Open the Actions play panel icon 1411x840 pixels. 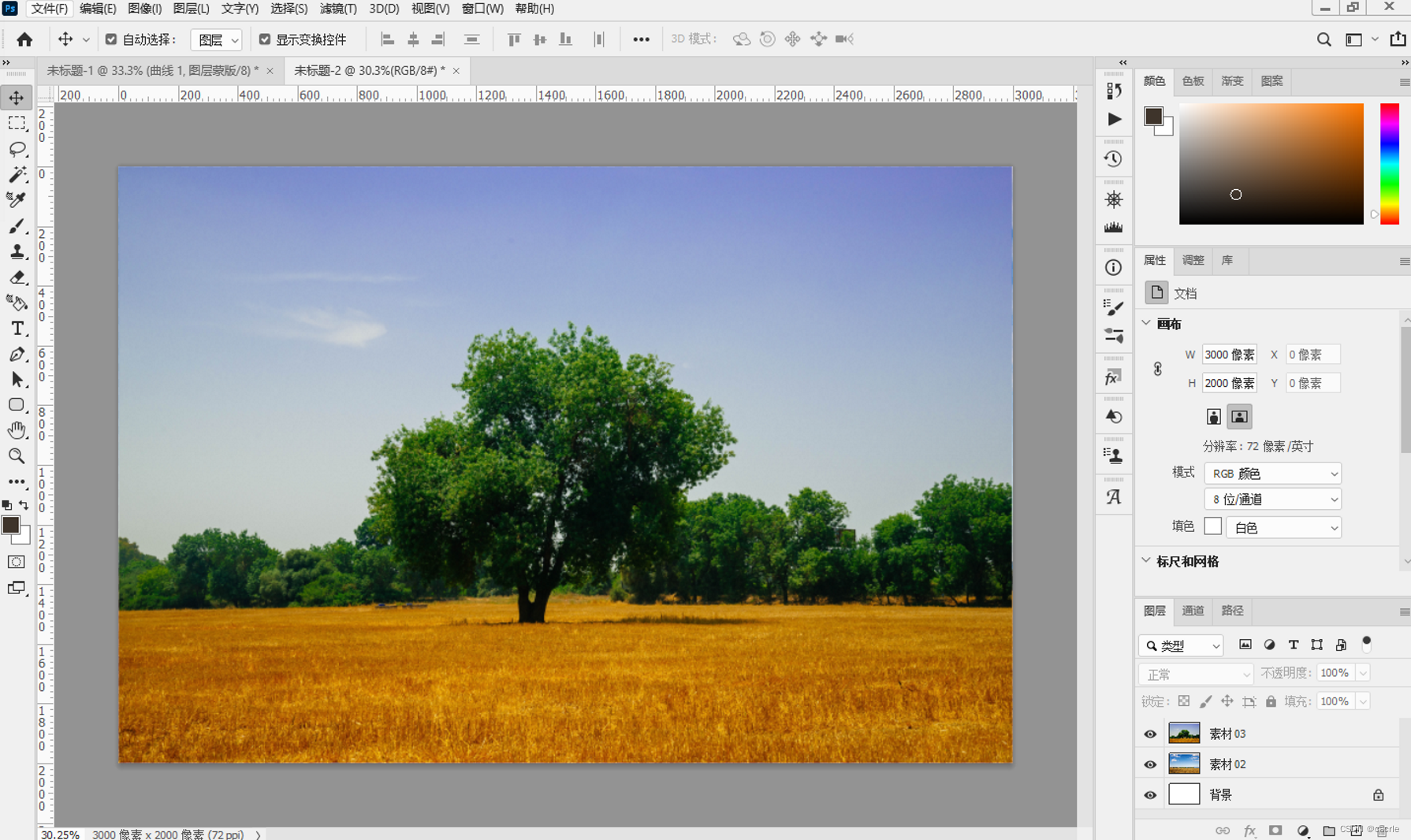point(1113,119)
